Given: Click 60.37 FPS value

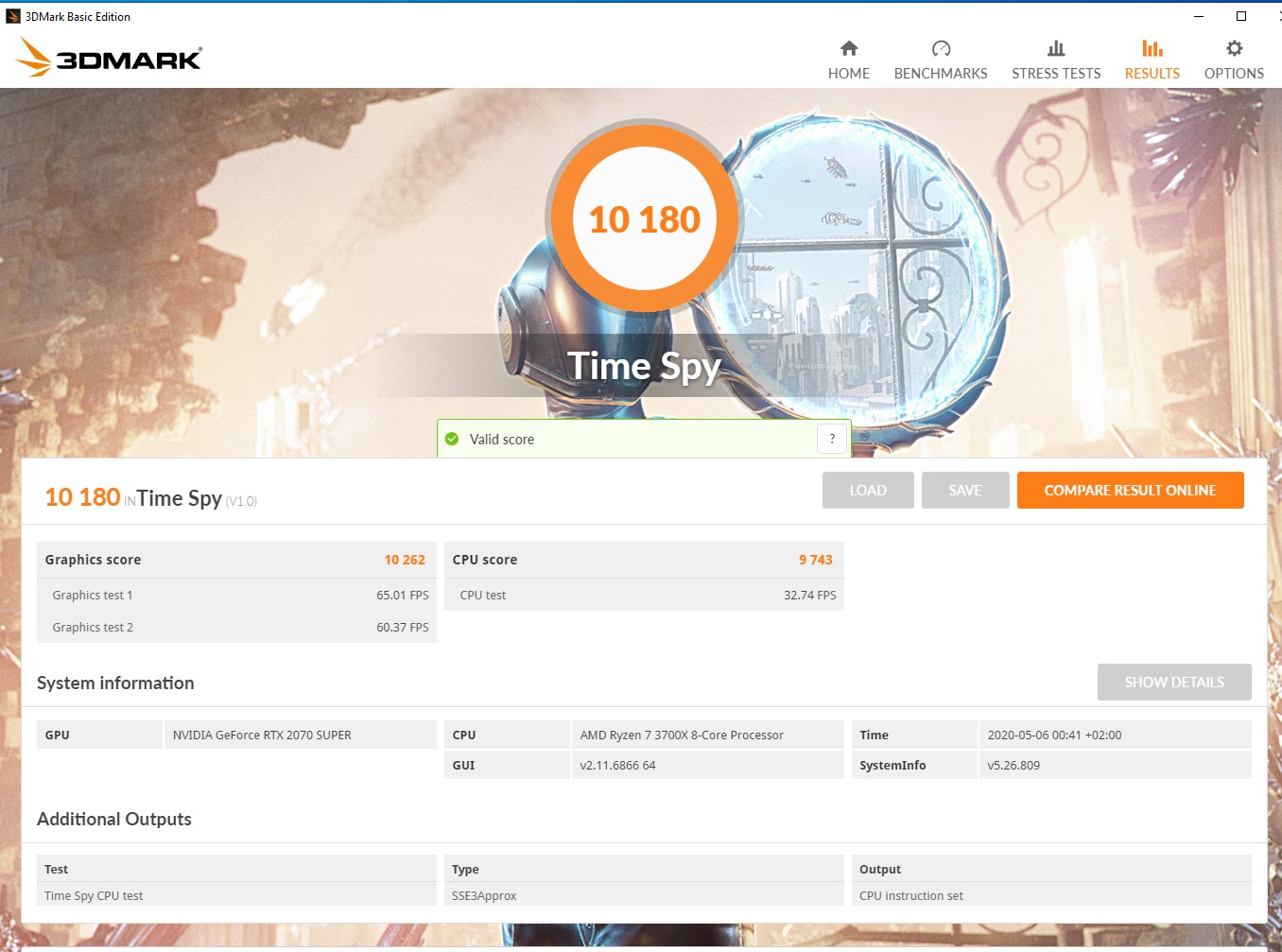Looking at the screenshot, I should [403, 628].
